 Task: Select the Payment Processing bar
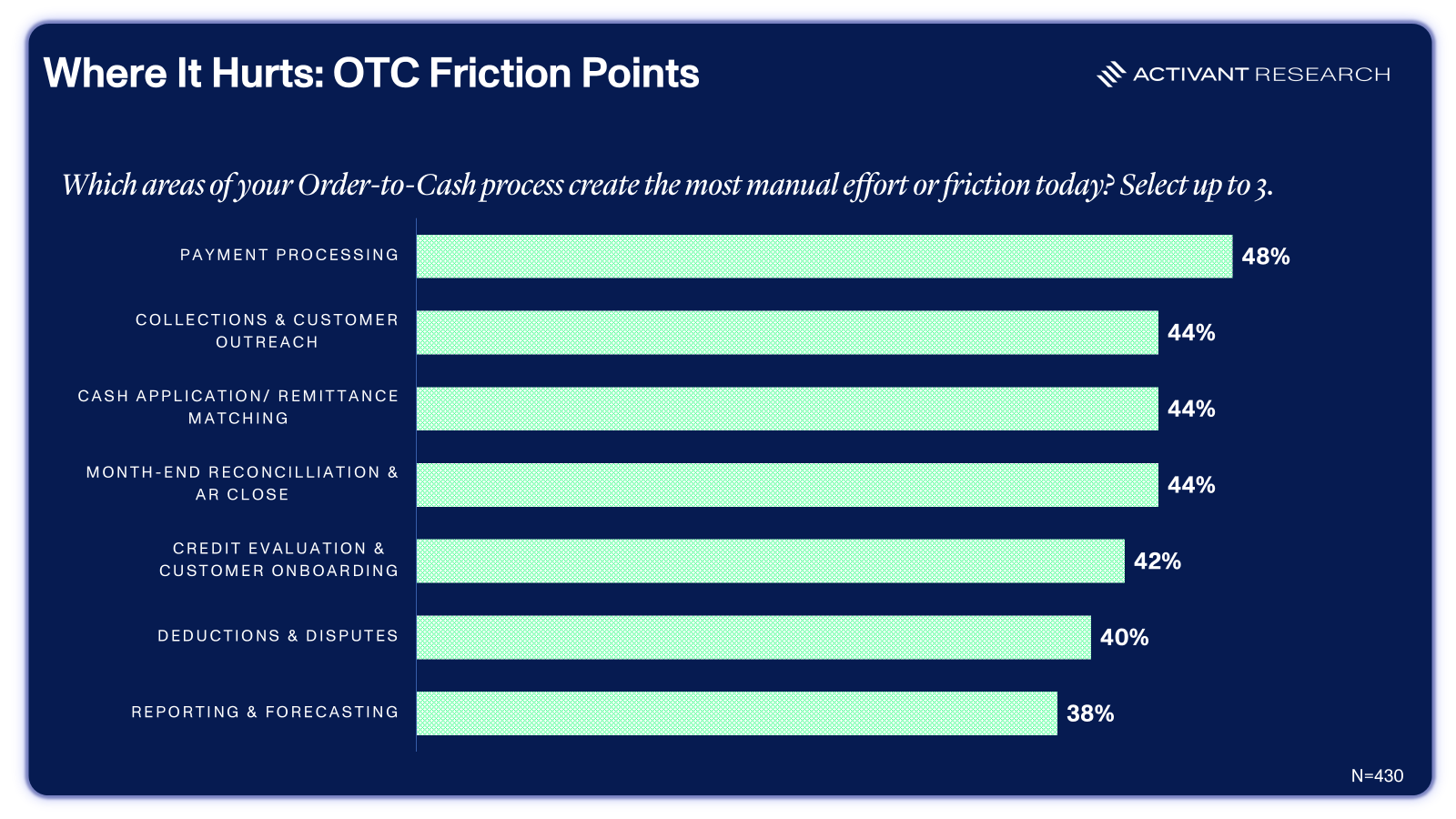(x=824, y=257)
